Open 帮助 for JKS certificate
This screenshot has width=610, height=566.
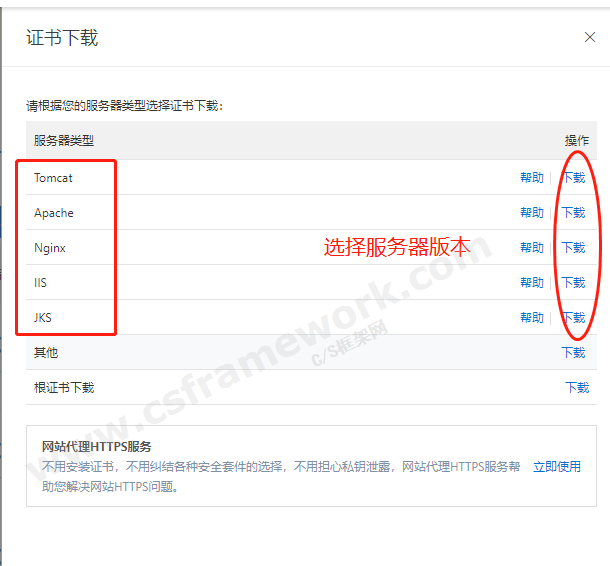tap(532, 318)
